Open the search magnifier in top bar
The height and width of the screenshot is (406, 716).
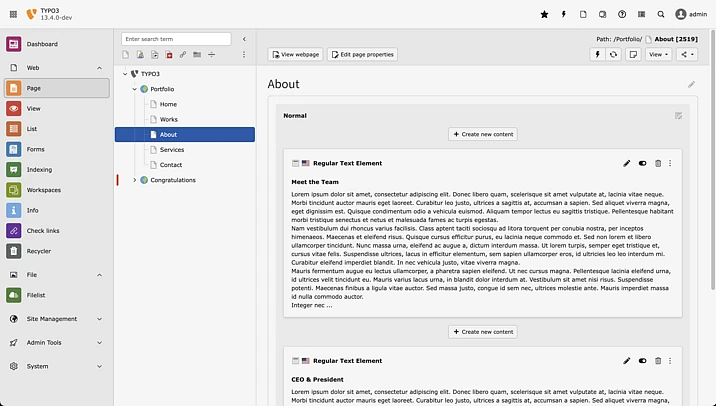[x=661, y=14]
